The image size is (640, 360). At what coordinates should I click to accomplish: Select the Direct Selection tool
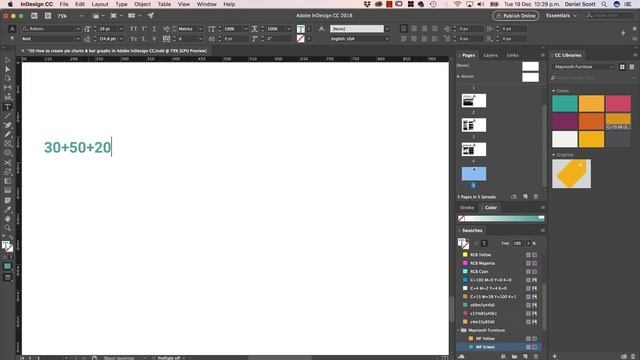(7, 69)
